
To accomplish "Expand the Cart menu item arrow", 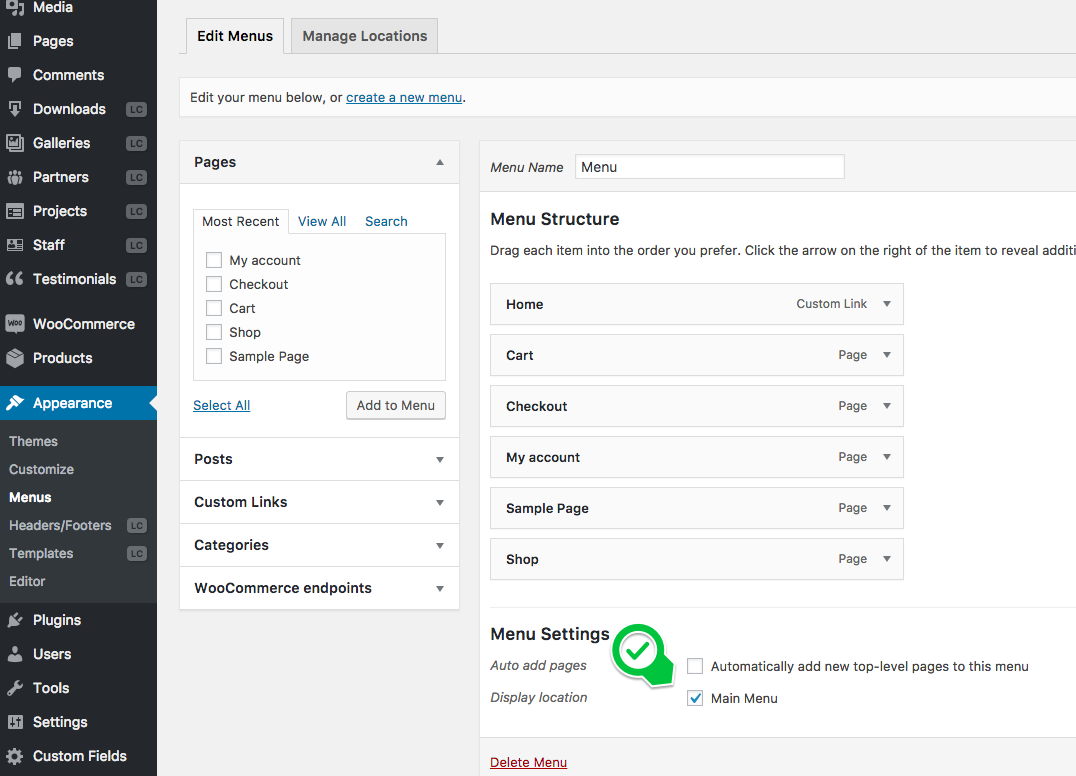I will coord(887,355).
